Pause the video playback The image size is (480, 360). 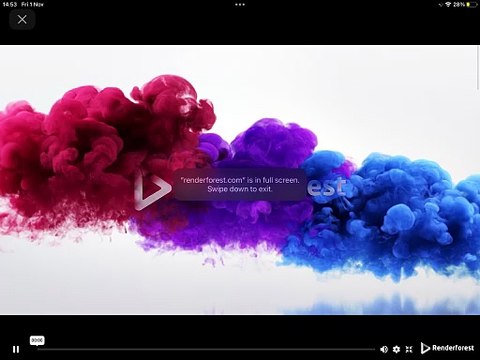(16, 349)
